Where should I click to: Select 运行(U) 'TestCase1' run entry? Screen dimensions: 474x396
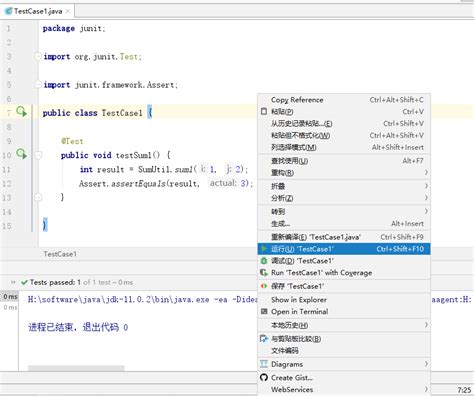click(344, 249)
